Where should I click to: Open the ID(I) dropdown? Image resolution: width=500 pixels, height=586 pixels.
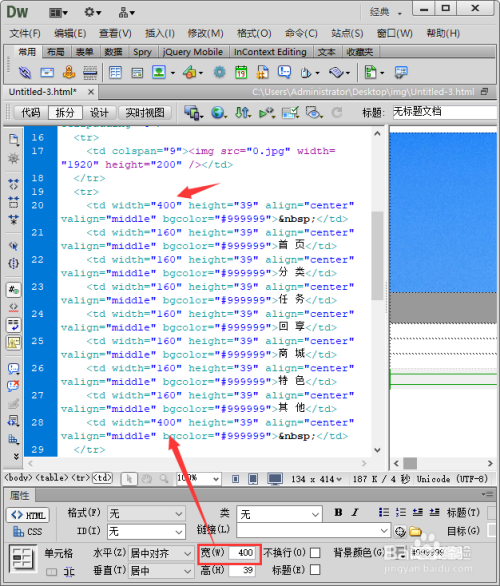pos(146,531)
